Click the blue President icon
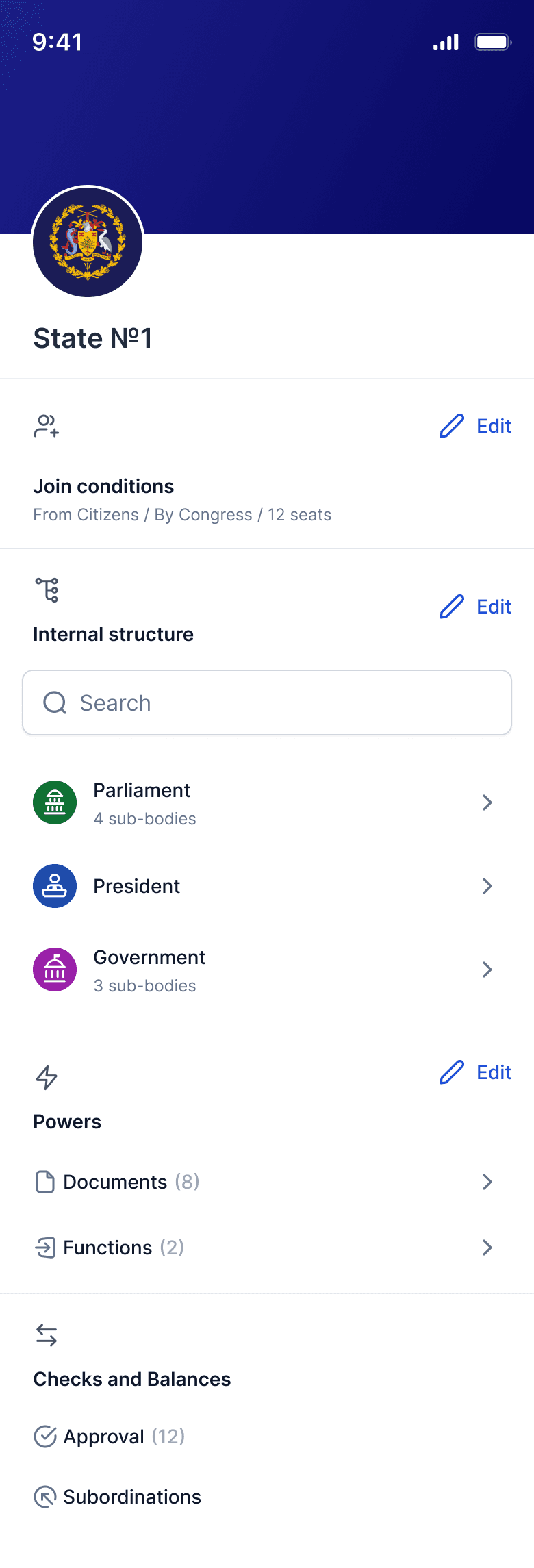534x1568 pixels. tap(55, 886)
